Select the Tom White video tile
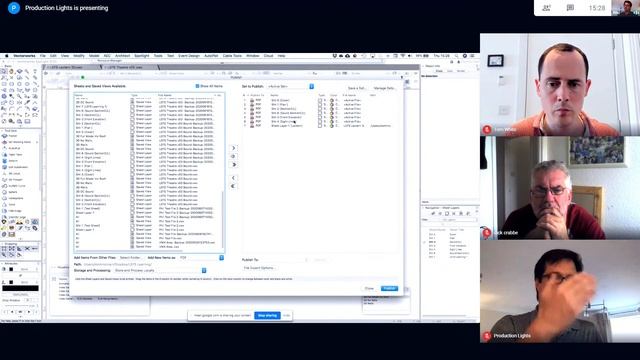Screen dimensions: 640x360 [x=560, y=84]
